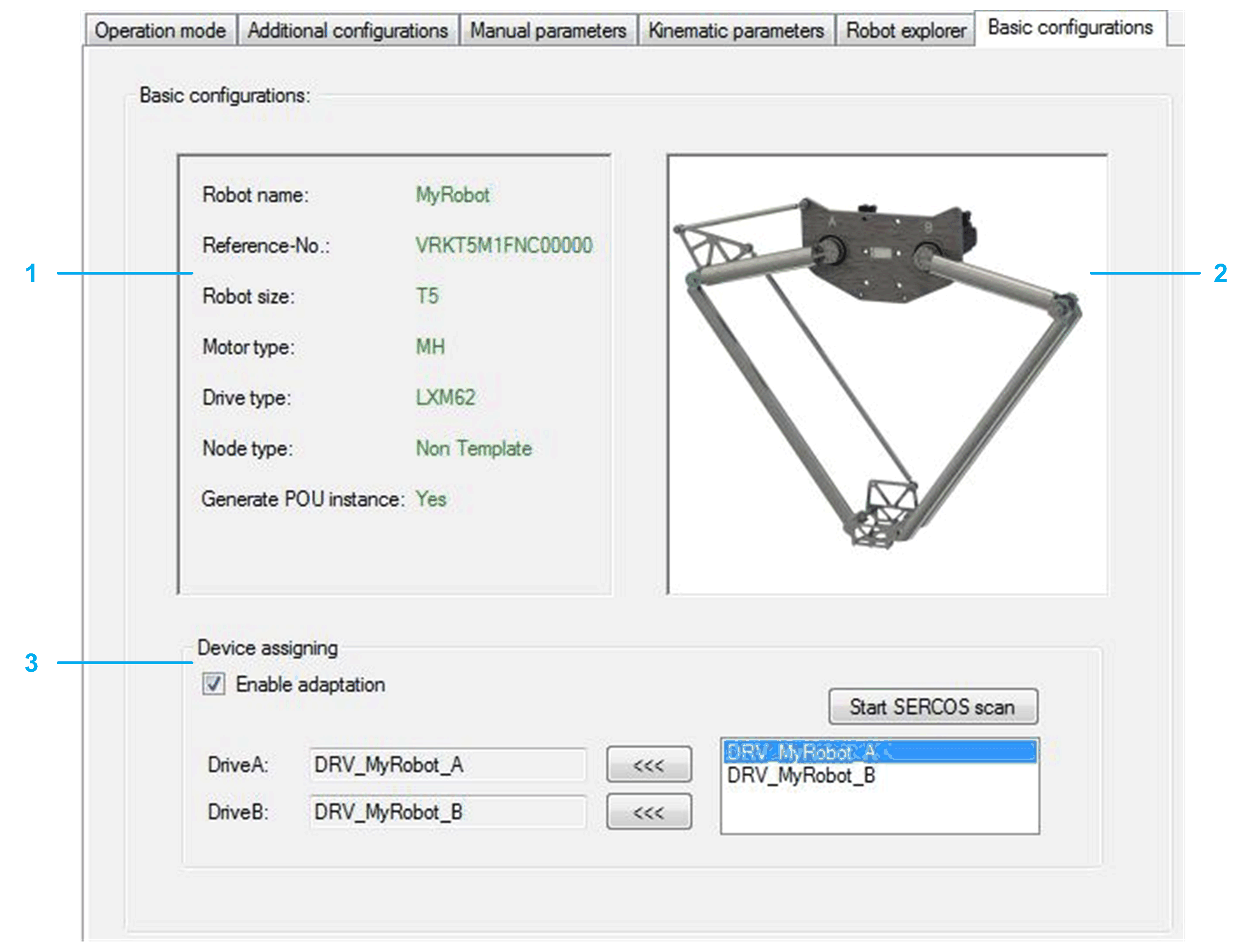Screen dimensions: 1250x952
Task: Click the Generate POU instance Yes value
Action: point(431,499)
